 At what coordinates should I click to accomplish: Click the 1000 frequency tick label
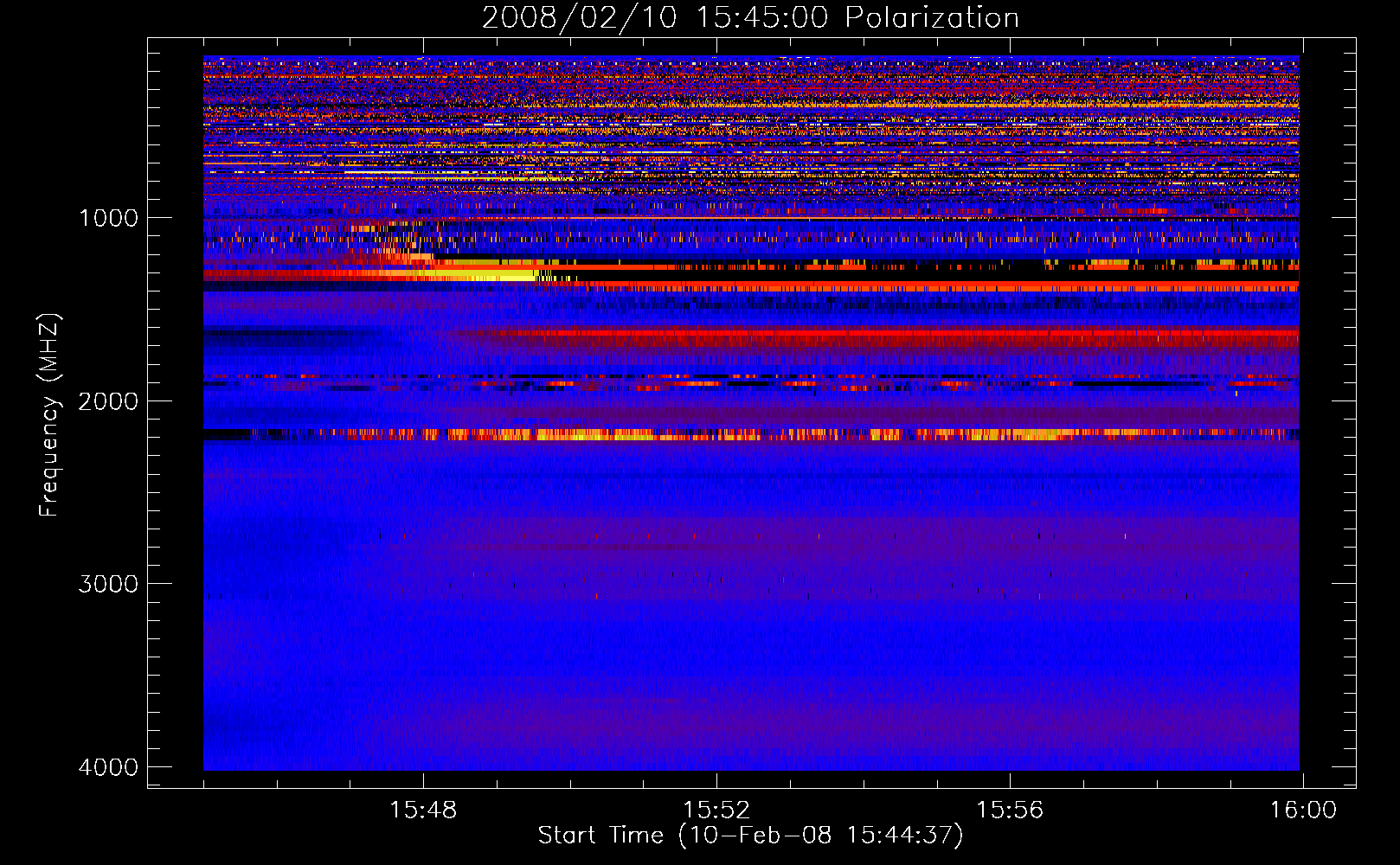tap(108, 218)
